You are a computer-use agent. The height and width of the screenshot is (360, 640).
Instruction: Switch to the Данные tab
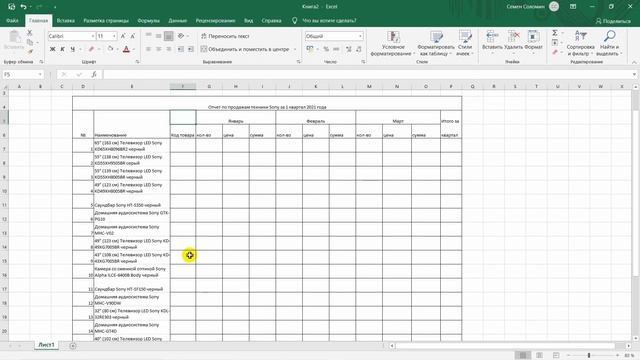point(178,20)
